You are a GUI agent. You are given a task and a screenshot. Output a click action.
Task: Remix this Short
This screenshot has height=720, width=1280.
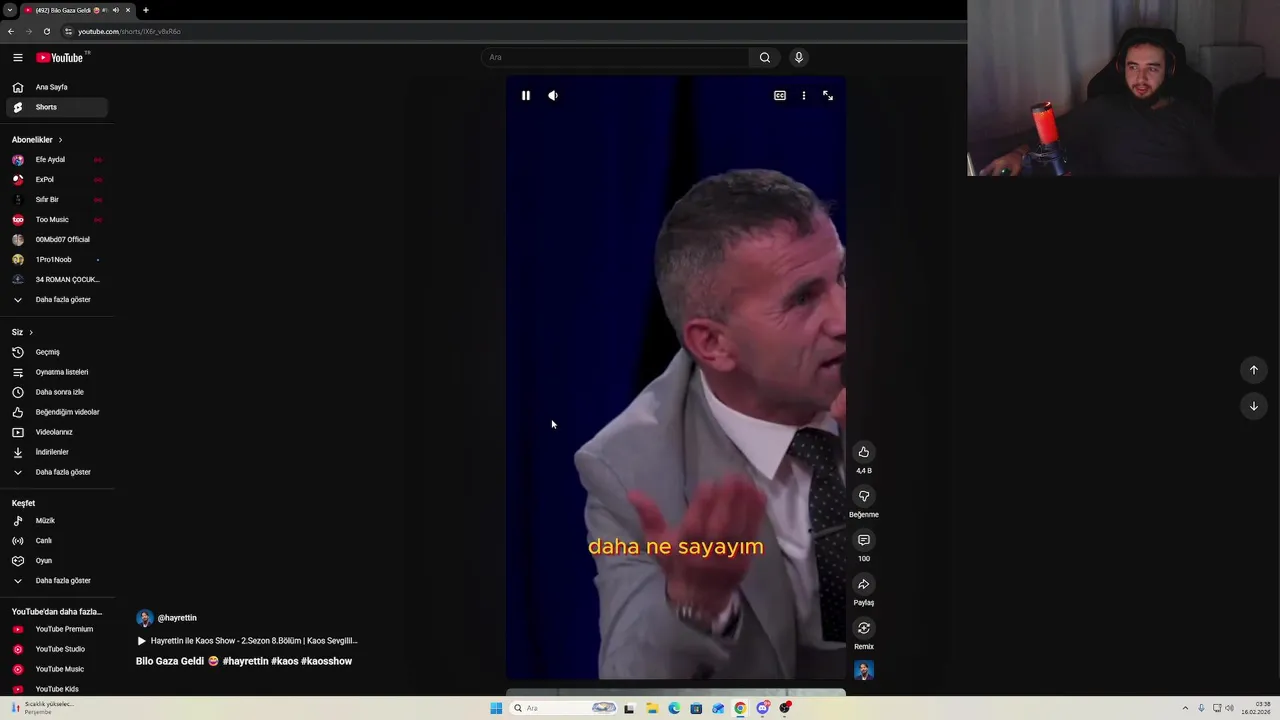pos(864,628)
